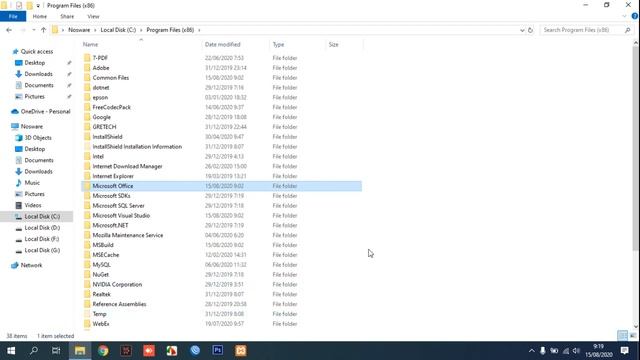
Task: Click the Quick Access Toolbar properties icon
Action: tap(19, 5)
